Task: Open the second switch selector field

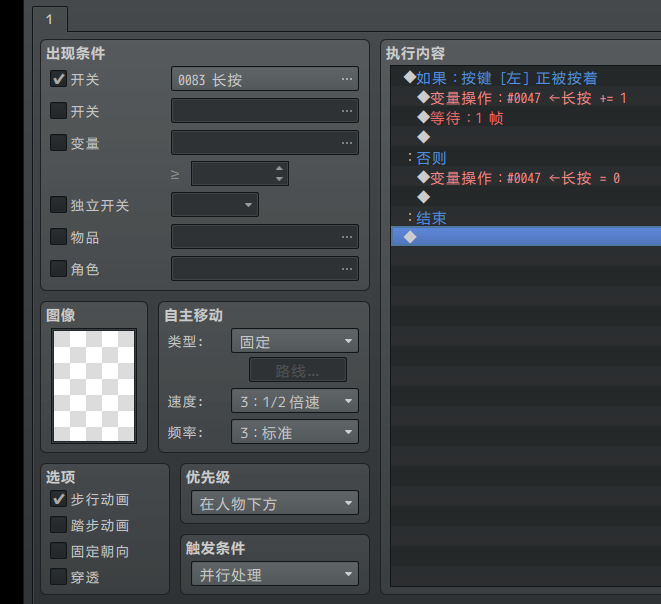Action: pos(265,110)
